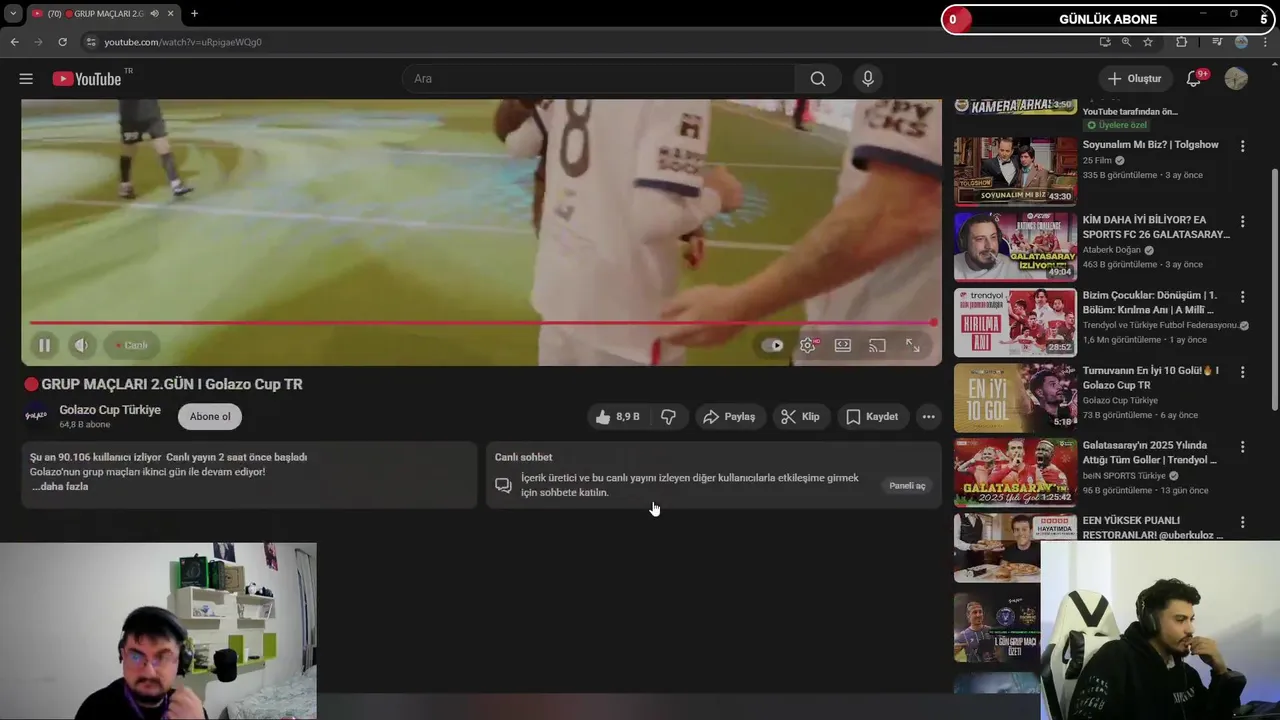Screen dimensions: 1280x720
Task: Open Turnuvanın En İyi 10 Golü title
Action: pyautogui.click(x=1151, y=378)
